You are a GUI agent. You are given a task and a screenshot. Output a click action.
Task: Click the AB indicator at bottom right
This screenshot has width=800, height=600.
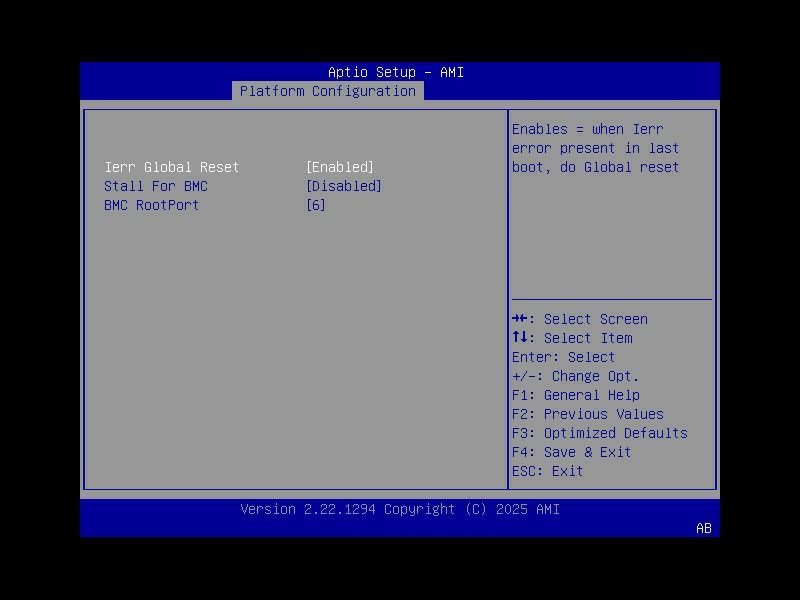point(703,528)
